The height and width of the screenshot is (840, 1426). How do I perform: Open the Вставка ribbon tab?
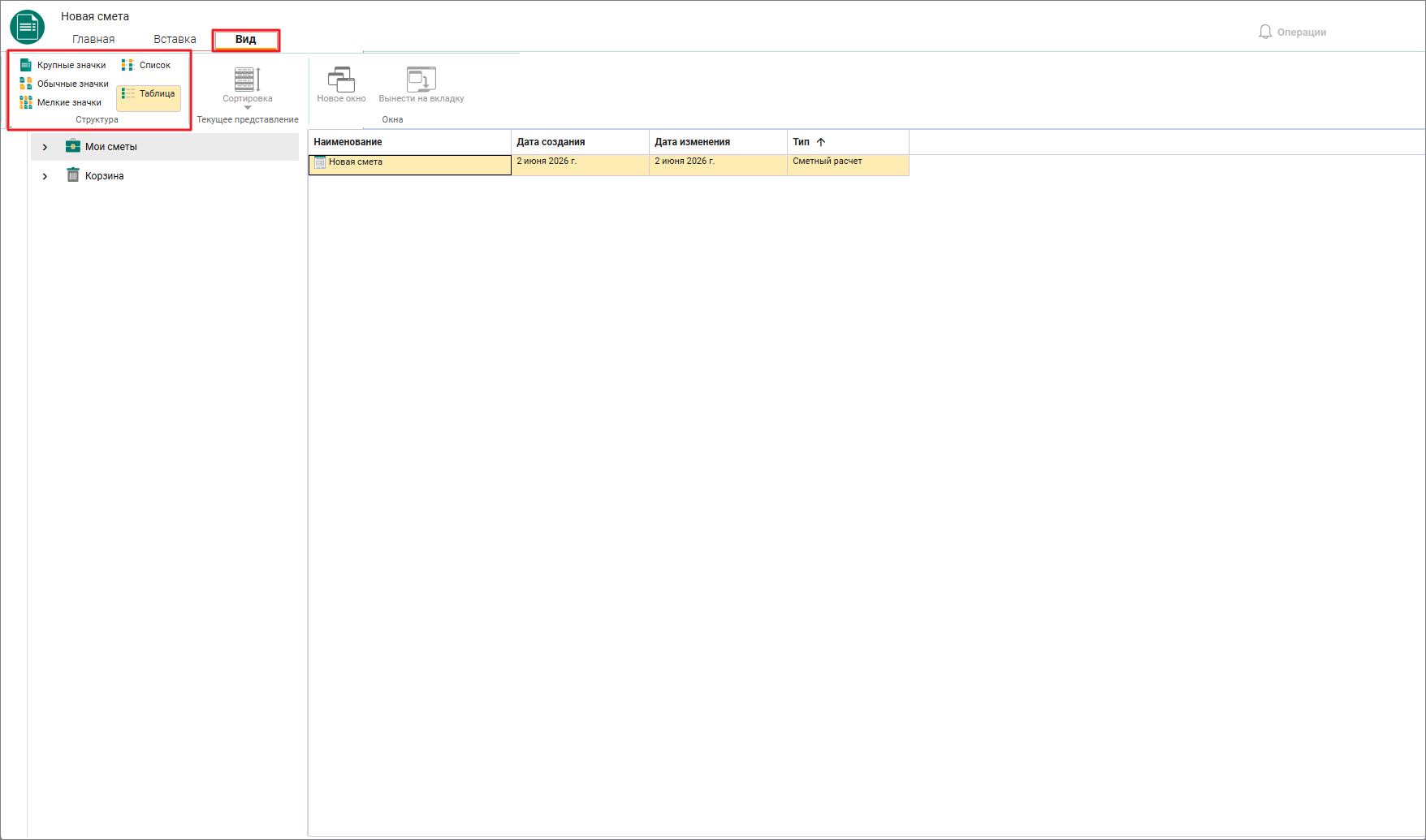coord(175,39)
